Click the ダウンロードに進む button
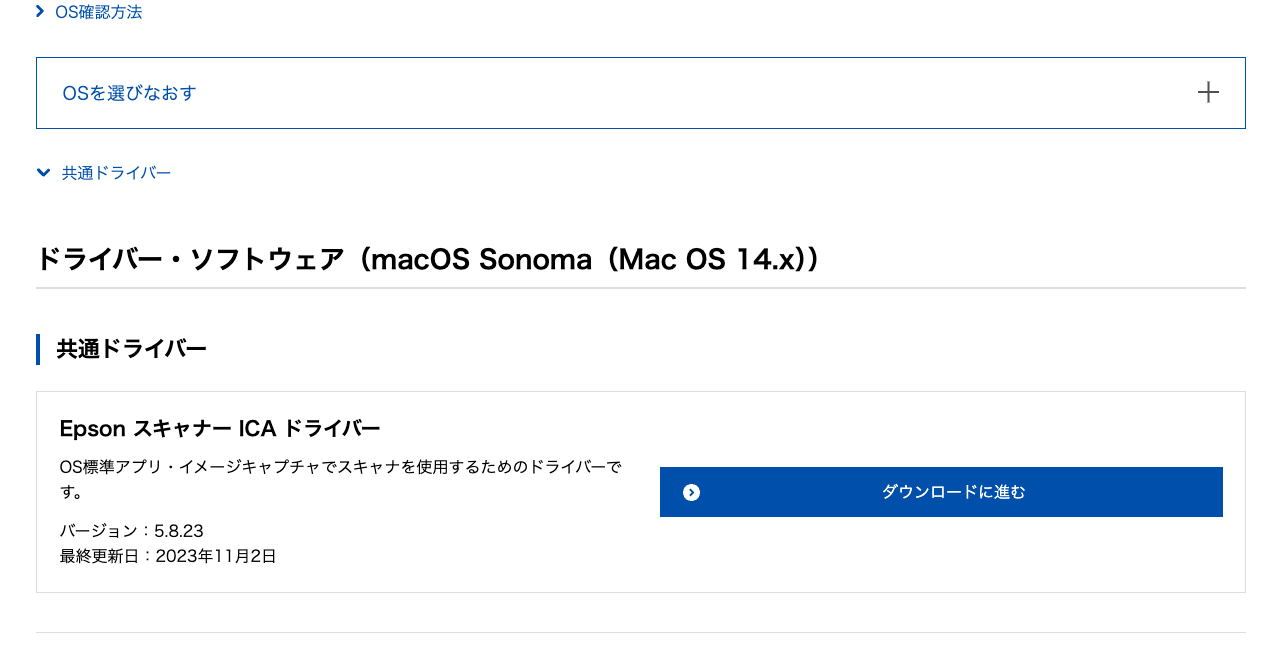 click(941, 492)
